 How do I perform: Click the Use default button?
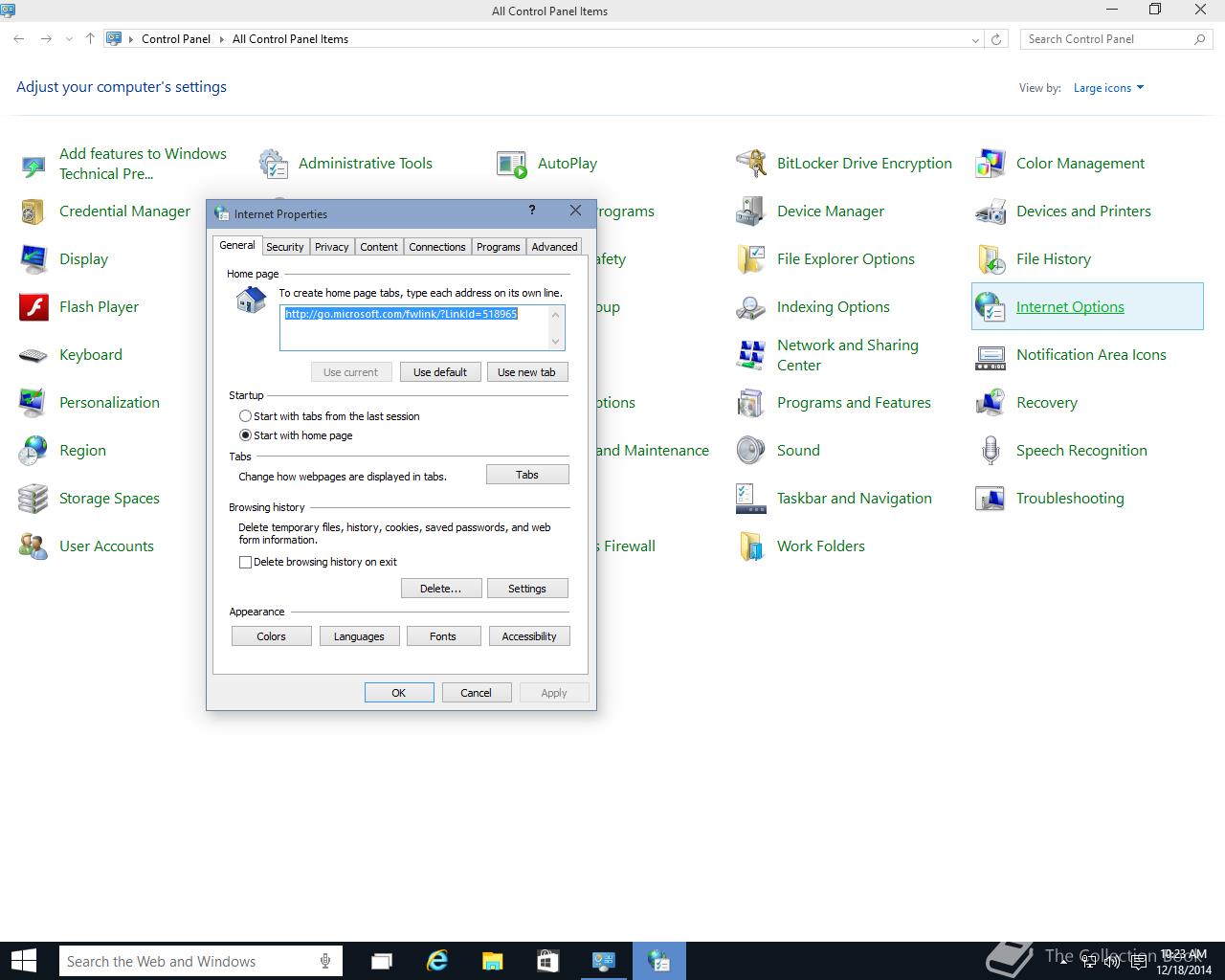[x=440, y=372]
